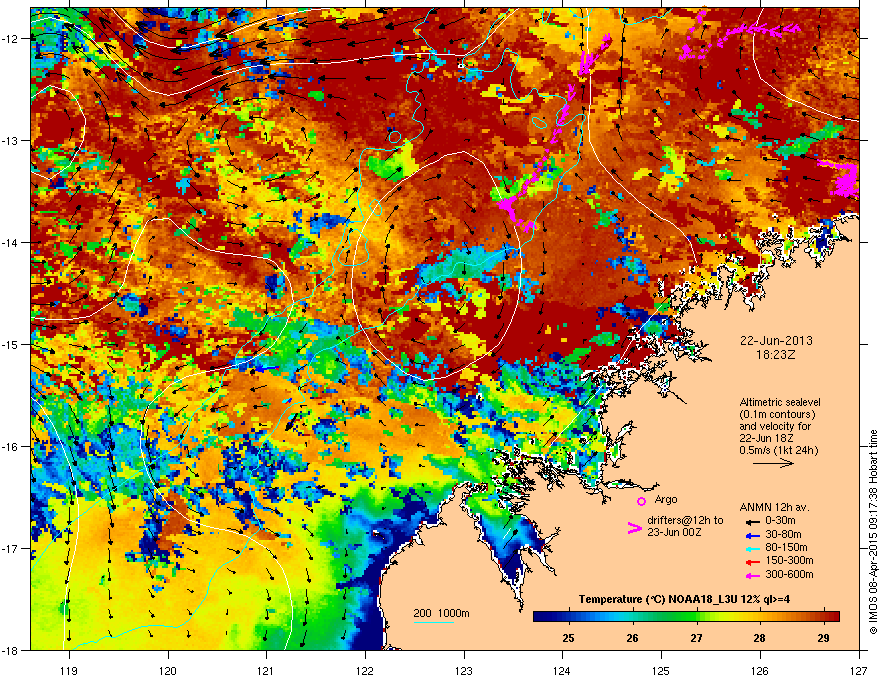Click the 'Altimetric sealevel' caption line

pos(780,402)
